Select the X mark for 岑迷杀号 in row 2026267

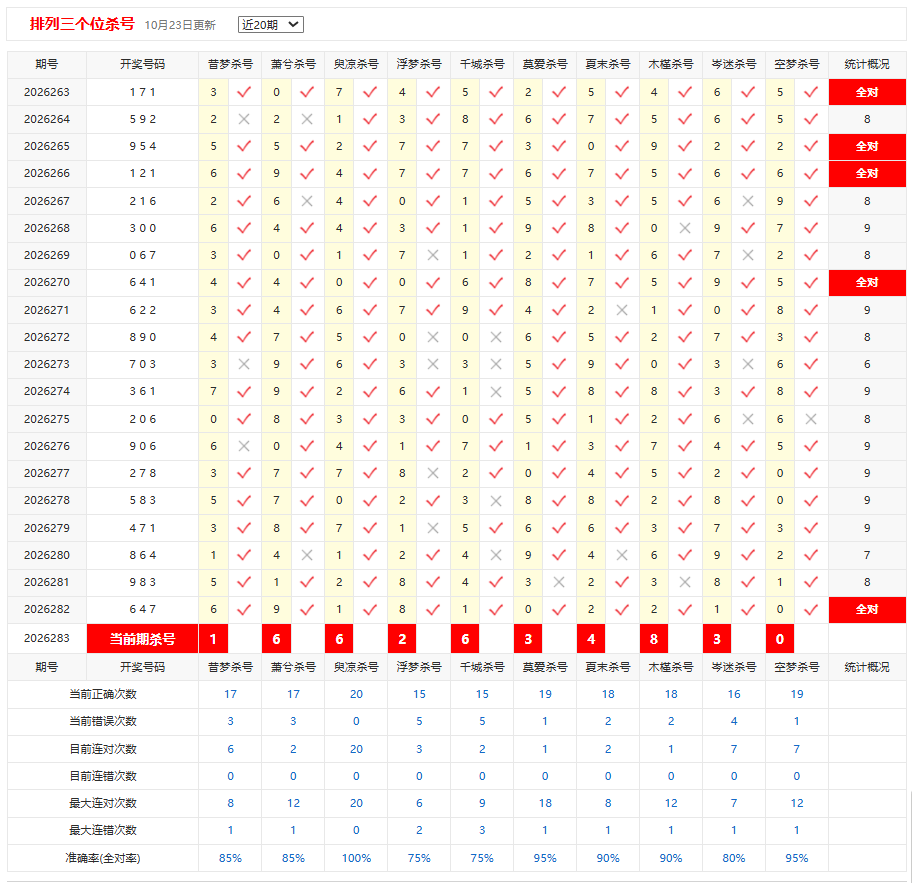[748, 201]
